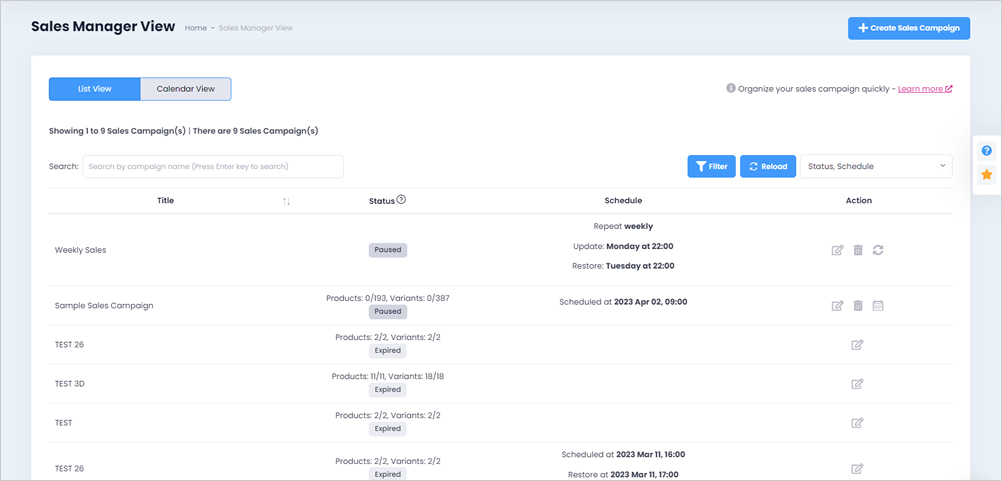
Task: Open the blue help question icon
Action: (x=987, y=151)
